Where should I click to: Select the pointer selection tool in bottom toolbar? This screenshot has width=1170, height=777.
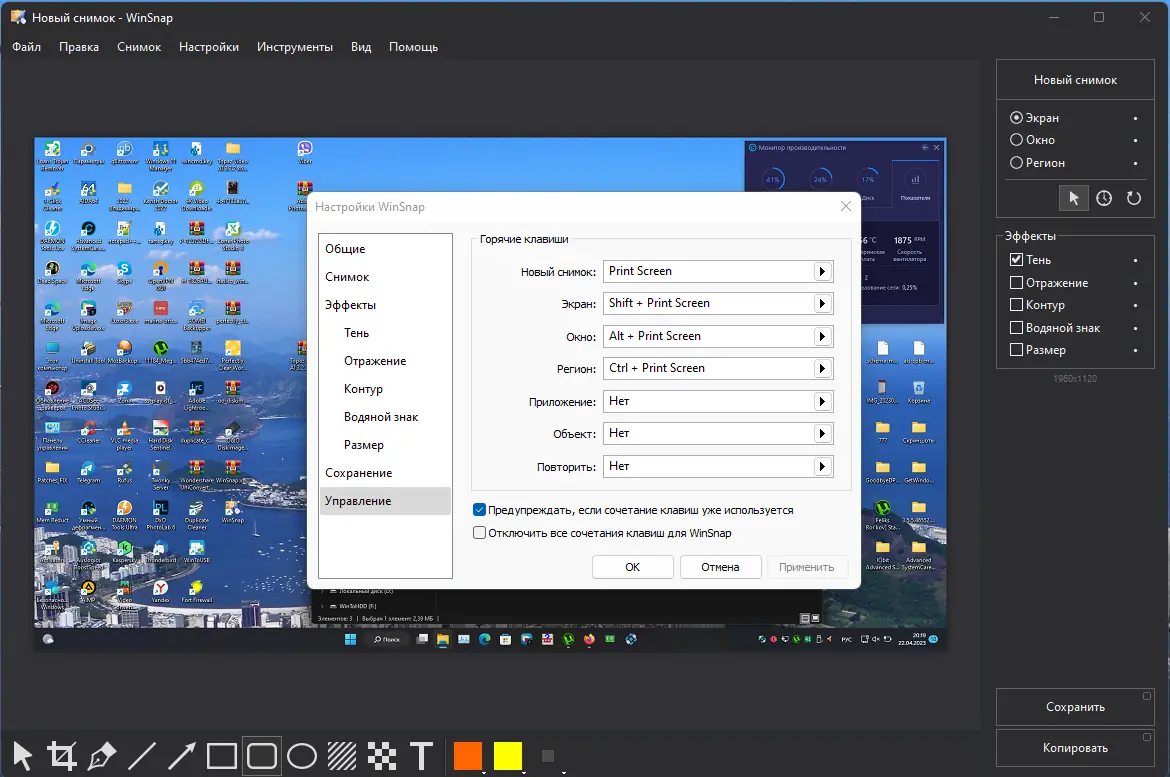22,756
